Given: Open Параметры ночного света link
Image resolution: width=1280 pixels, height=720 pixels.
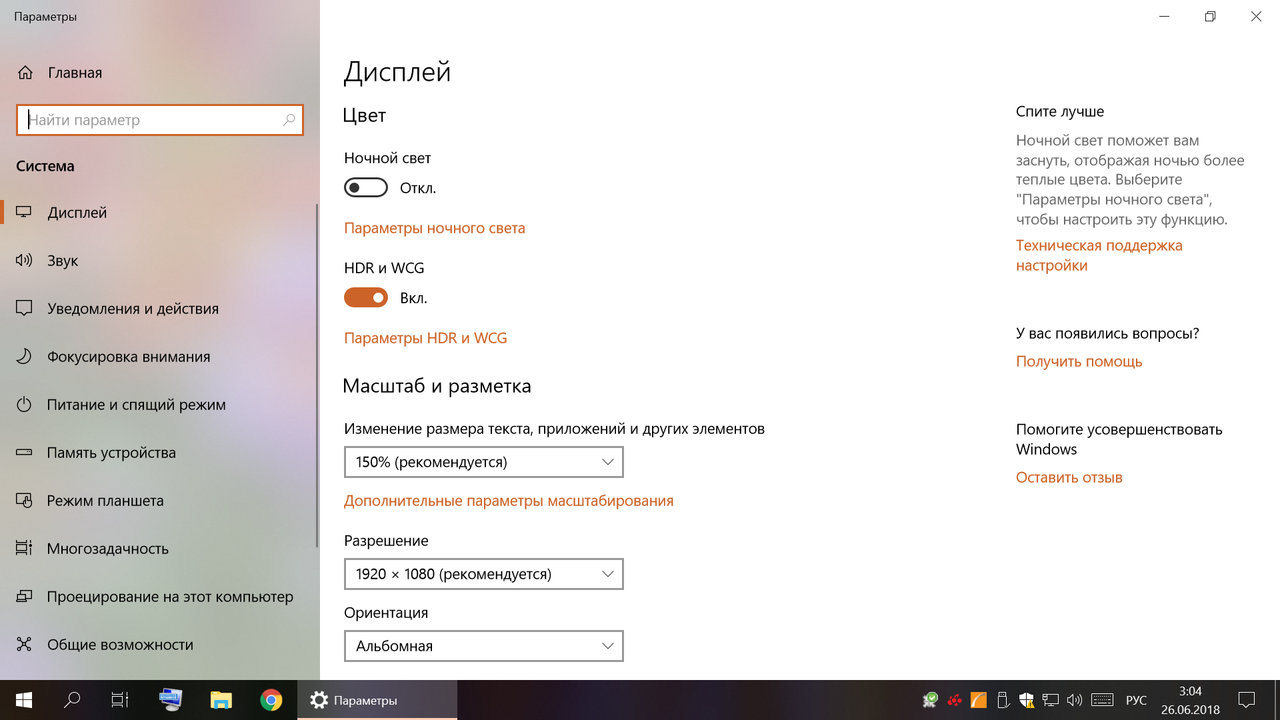Looking at the screenshot, I should click(434, 228).
